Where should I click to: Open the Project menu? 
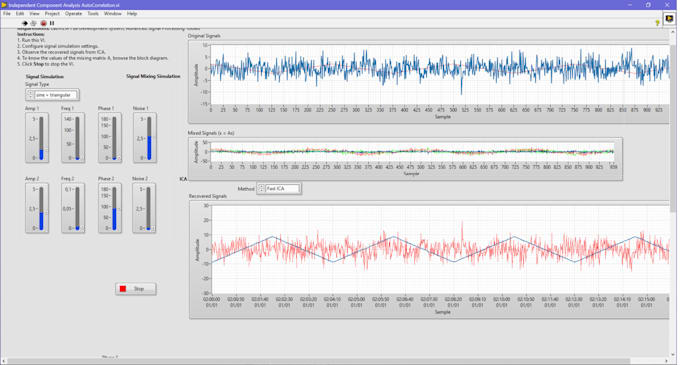(x=52, y=13)
